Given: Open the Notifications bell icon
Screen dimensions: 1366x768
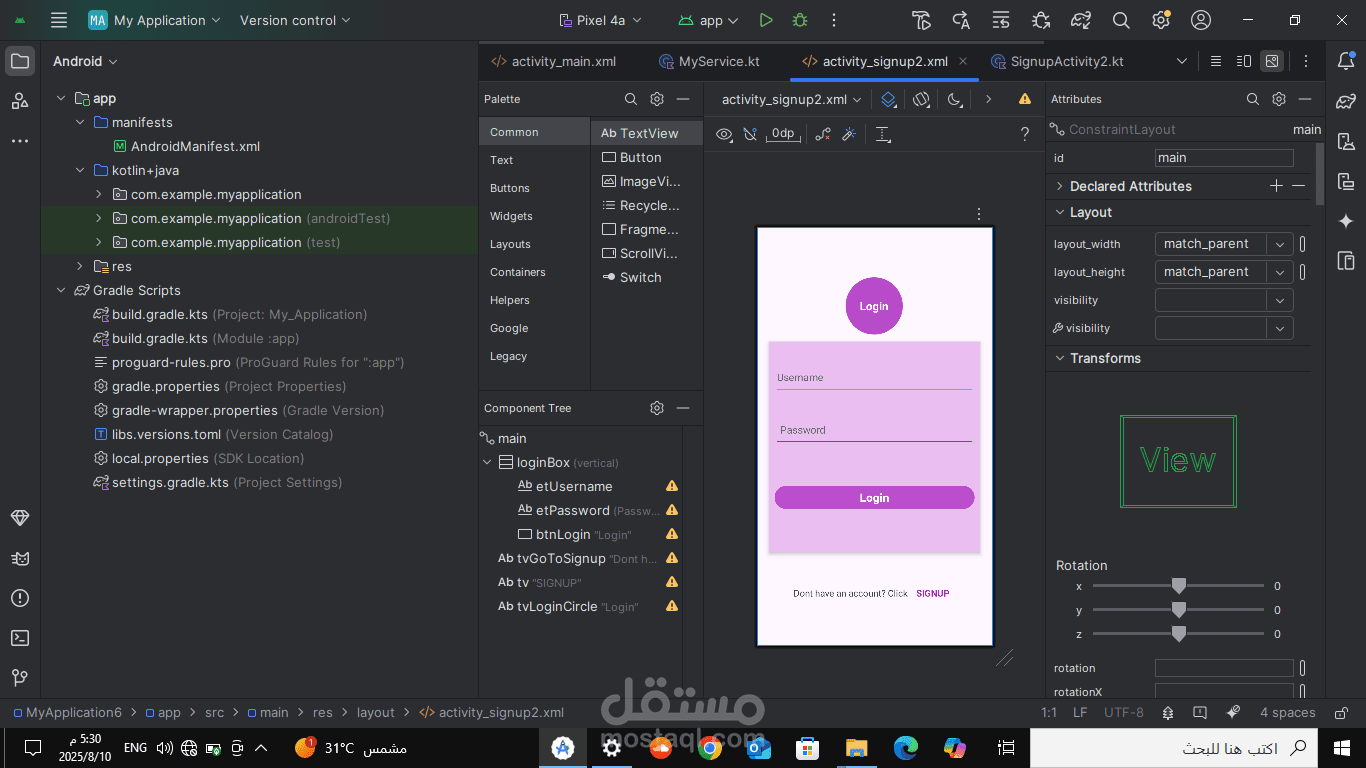Looking at the screenshot, I should click(x=1346, y=61).
